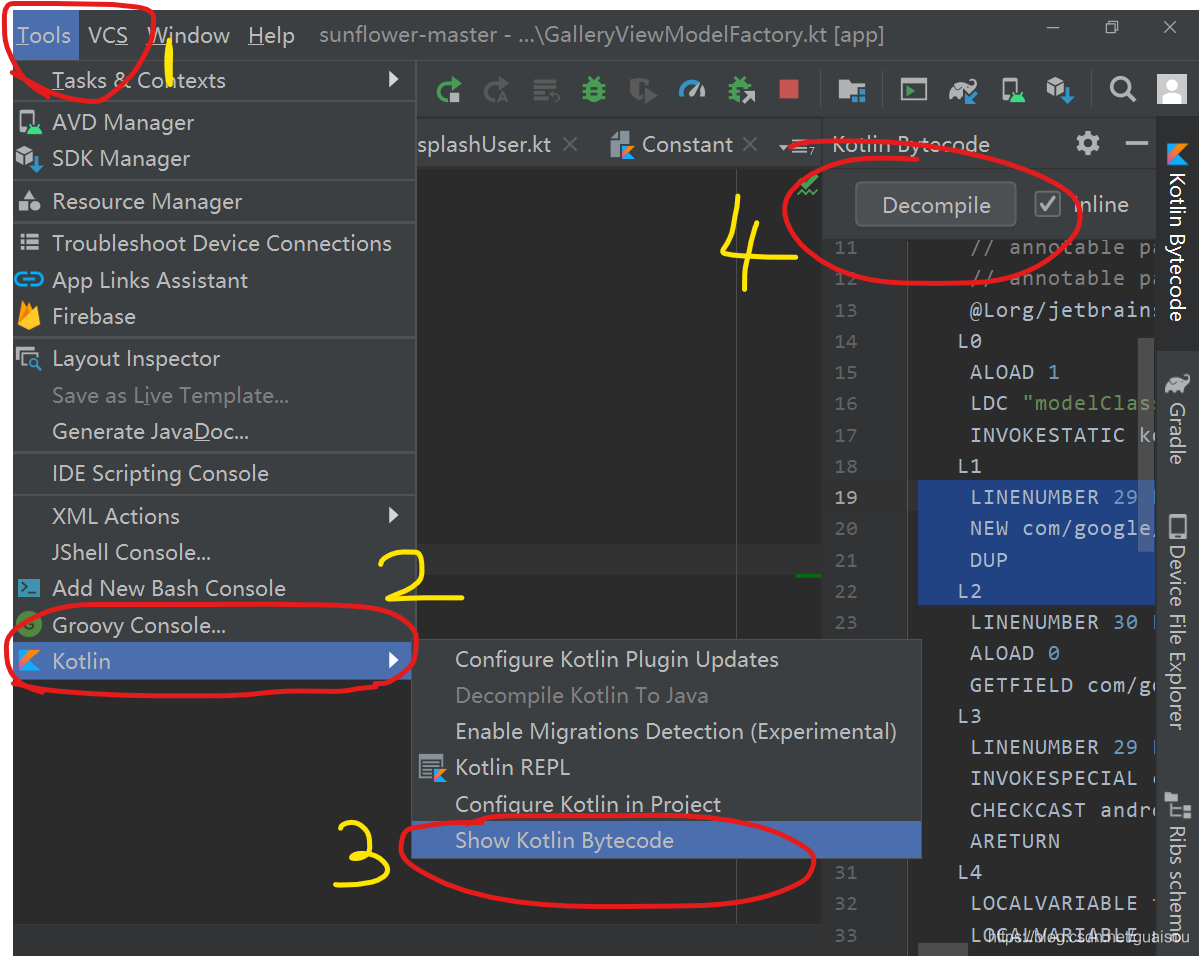Select AVD Manager from Tools menu
The image size is (1199, 956).
coord(214,122)
